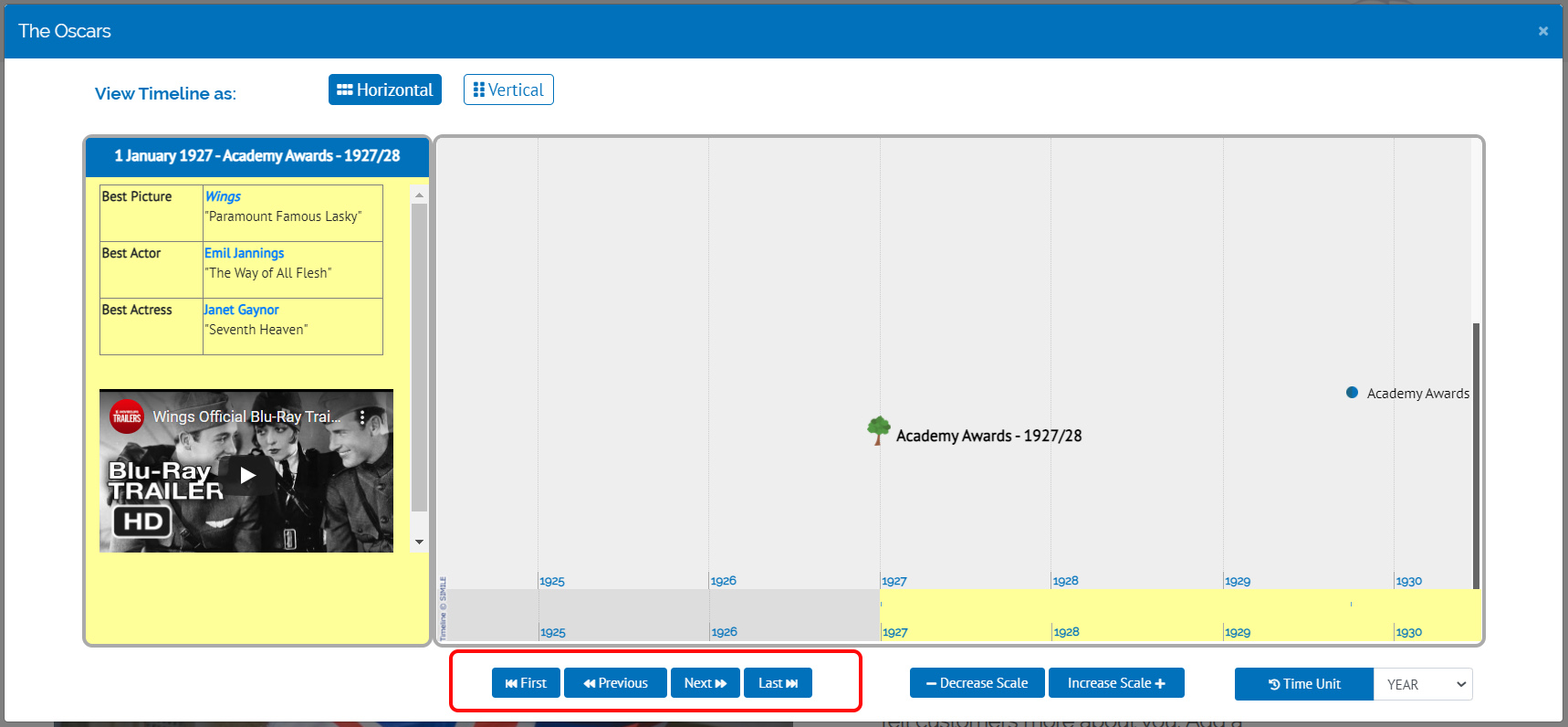The image size is (1568, 727).
Task: Click the Time Unit reset button
Action: (1303, 684)
